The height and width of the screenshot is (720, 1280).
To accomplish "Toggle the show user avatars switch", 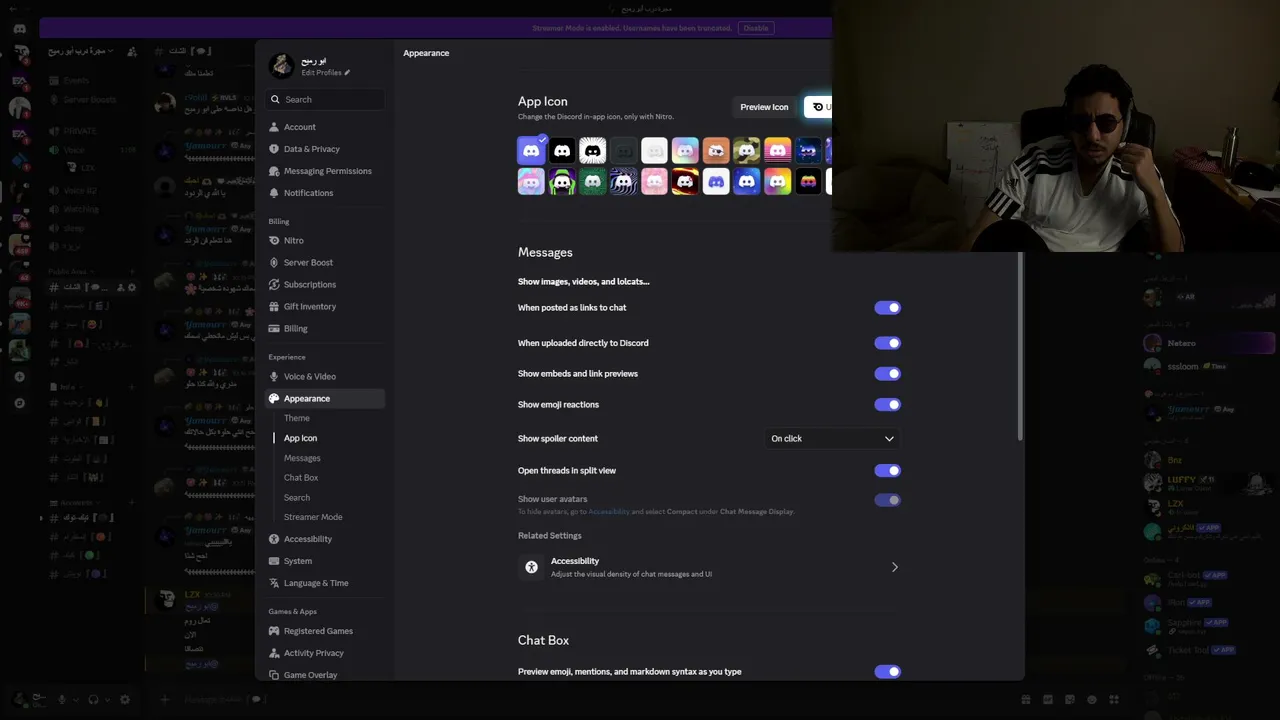I will (x=887, y=500).
